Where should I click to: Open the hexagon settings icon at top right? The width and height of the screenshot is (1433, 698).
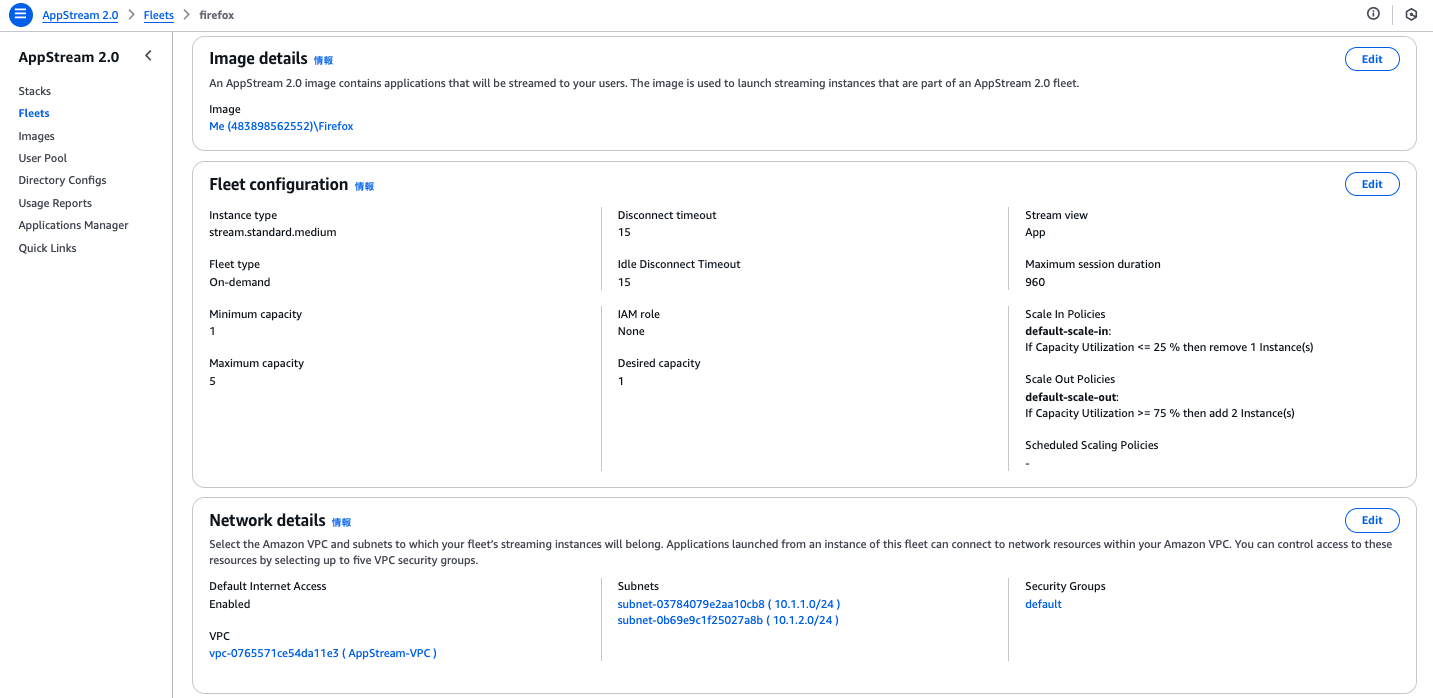point(1411,15)
